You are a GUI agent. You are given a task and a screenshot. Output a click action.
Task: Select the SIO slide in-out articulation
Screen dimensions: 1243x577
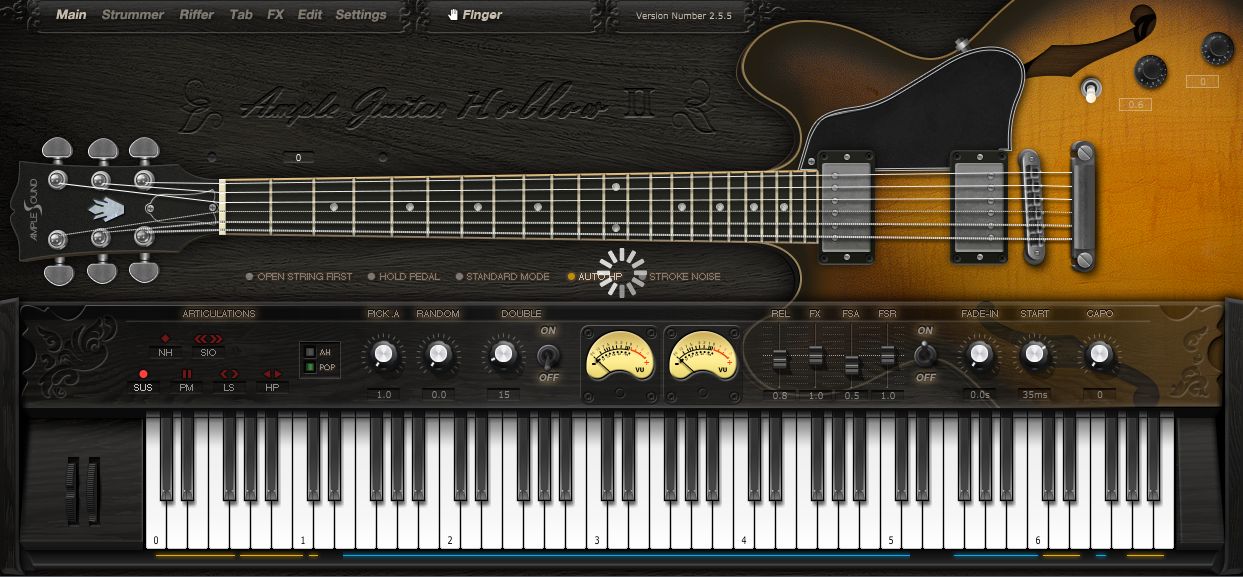208,346
